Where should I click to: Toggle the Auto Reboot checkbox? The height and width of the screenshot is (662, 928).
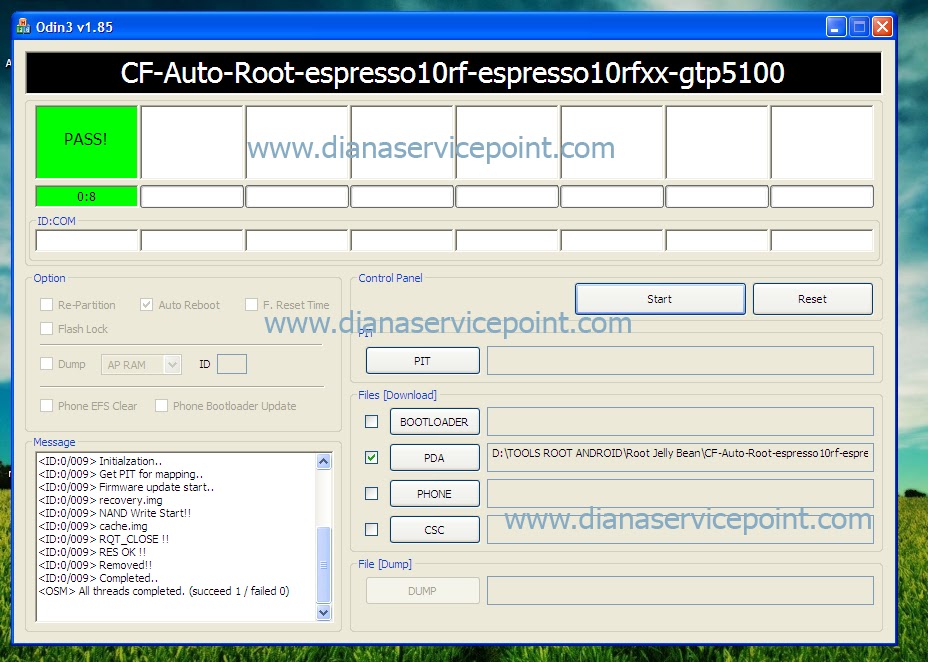(146, 305)
